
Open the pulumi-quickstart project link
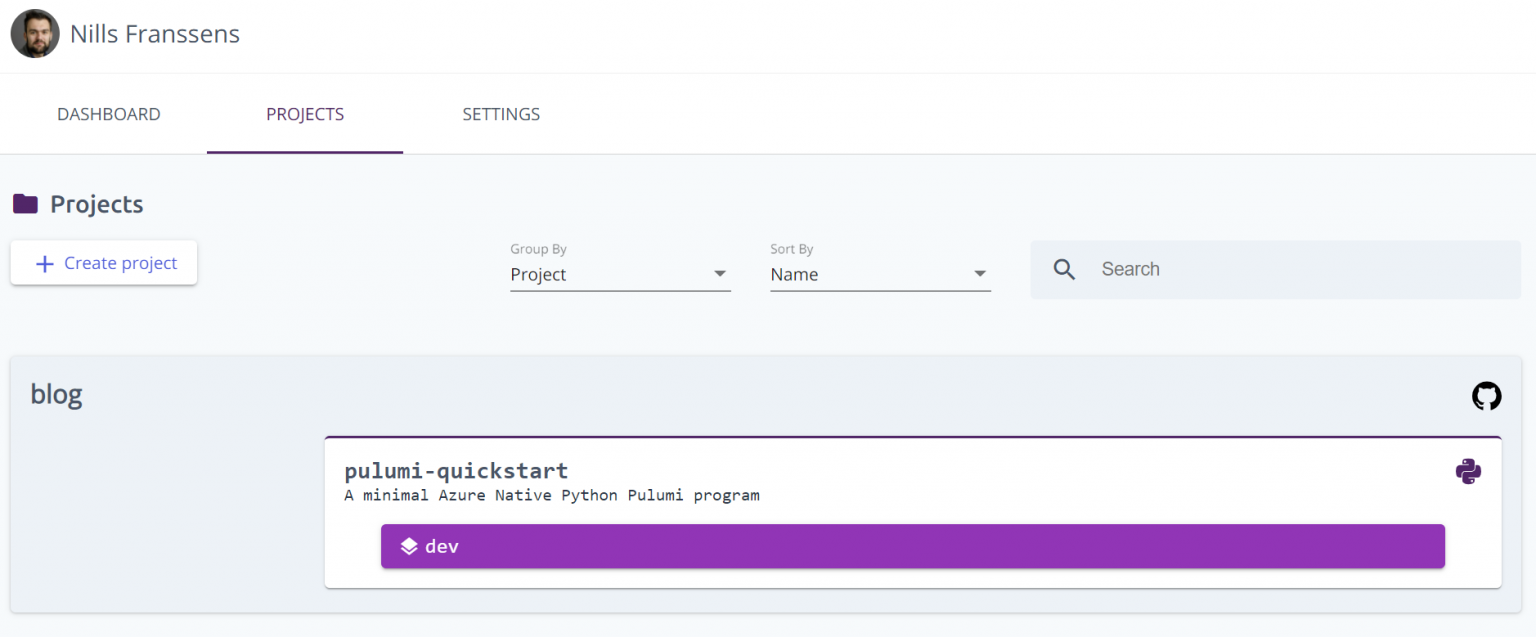[456, 470]
